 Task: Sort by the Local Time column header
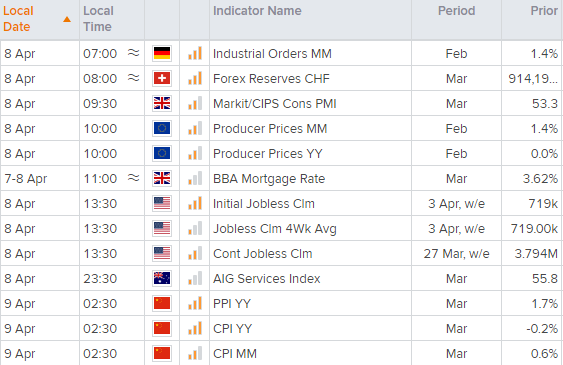click(98, 19)
